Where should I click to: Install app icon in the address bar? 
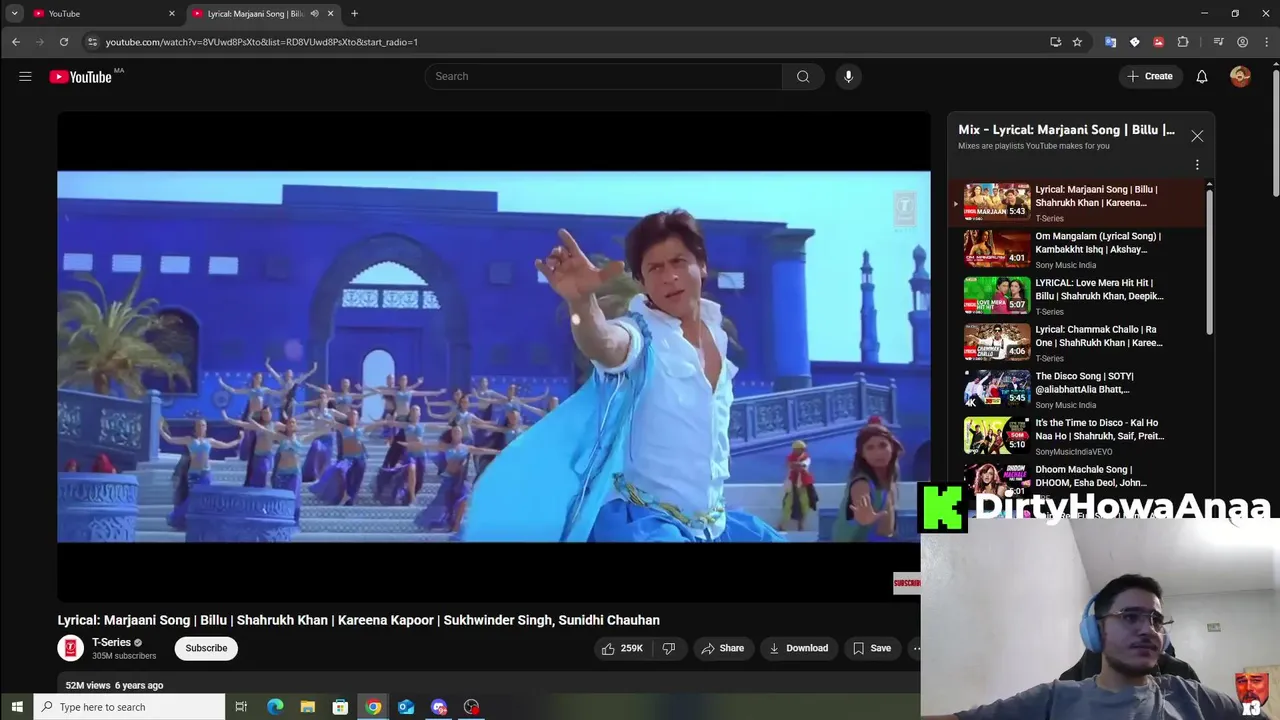point(1055,42)
